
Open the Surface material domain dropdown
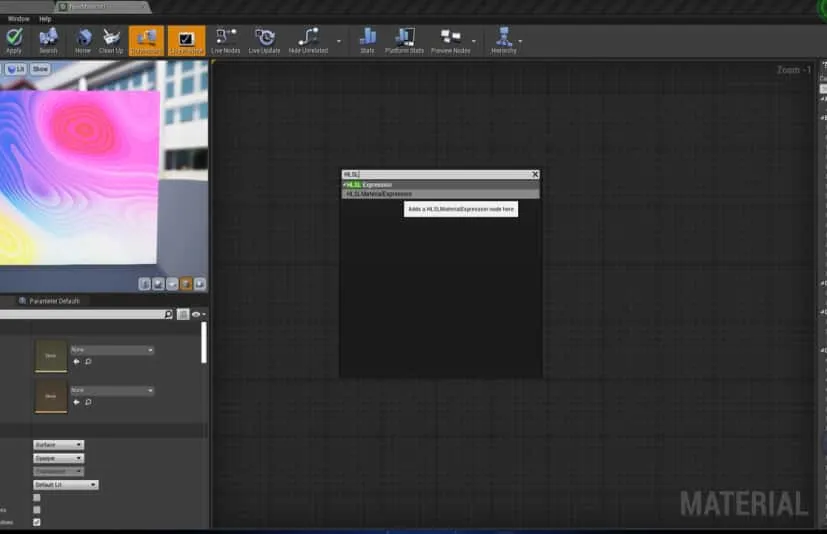click(x=58, y=445)
